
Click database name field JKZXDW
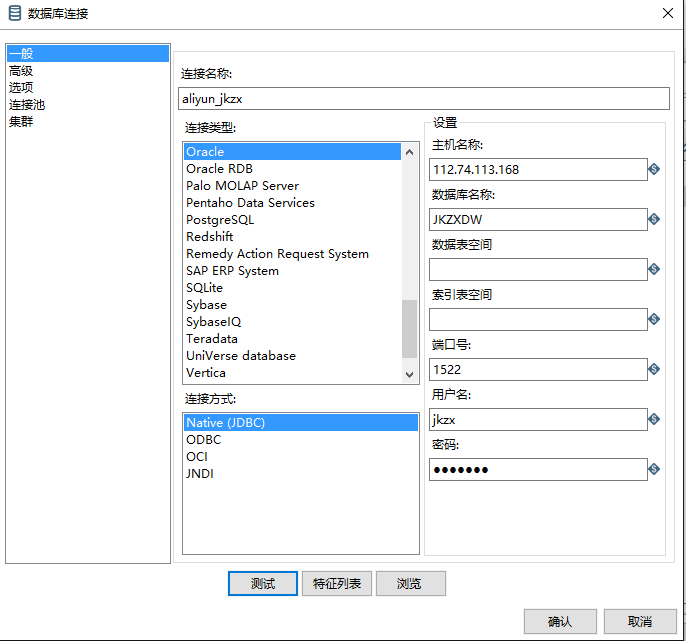[x=538, y=219]
